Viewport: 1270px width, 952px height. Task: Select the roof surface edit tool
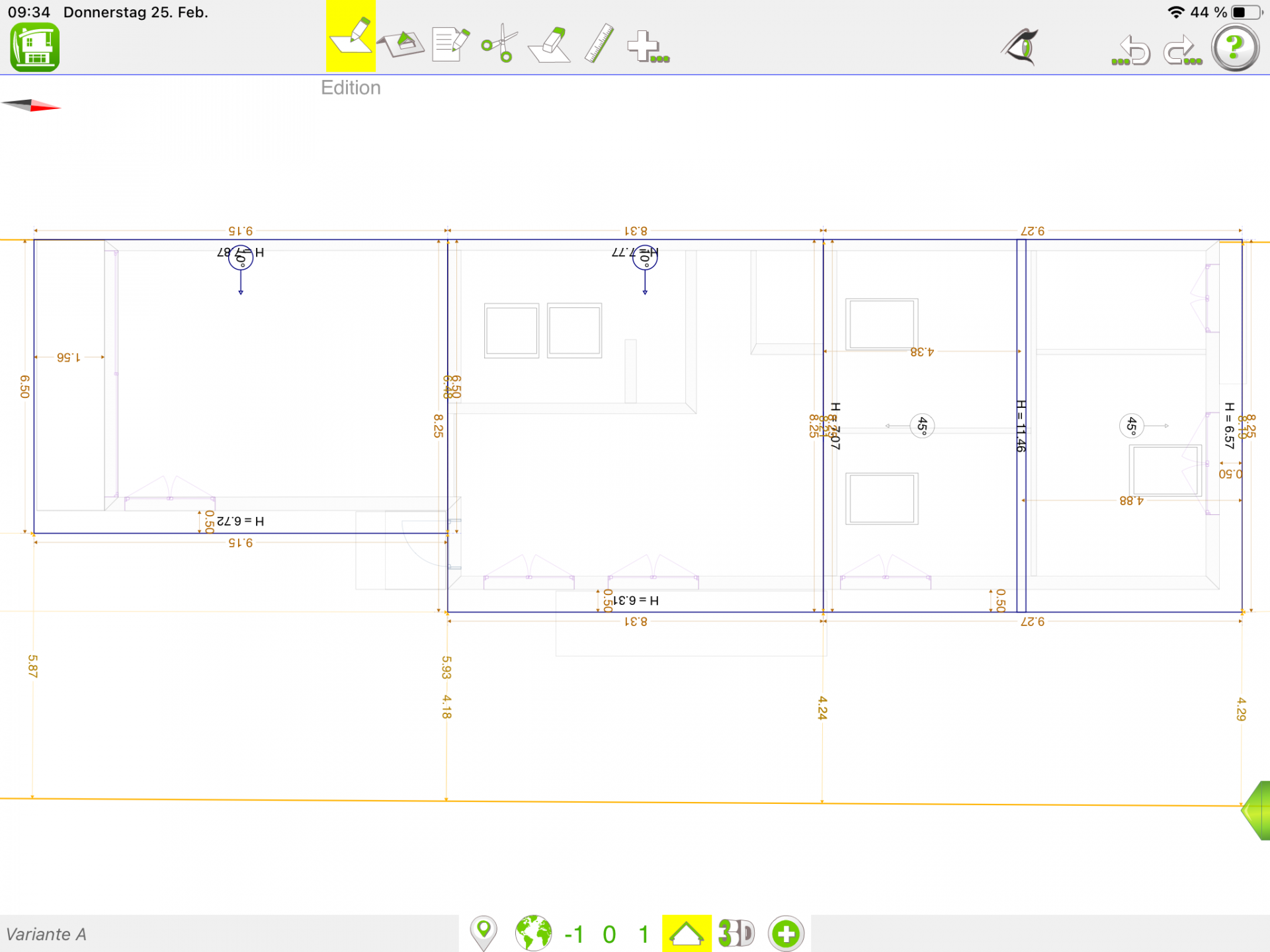401,44
